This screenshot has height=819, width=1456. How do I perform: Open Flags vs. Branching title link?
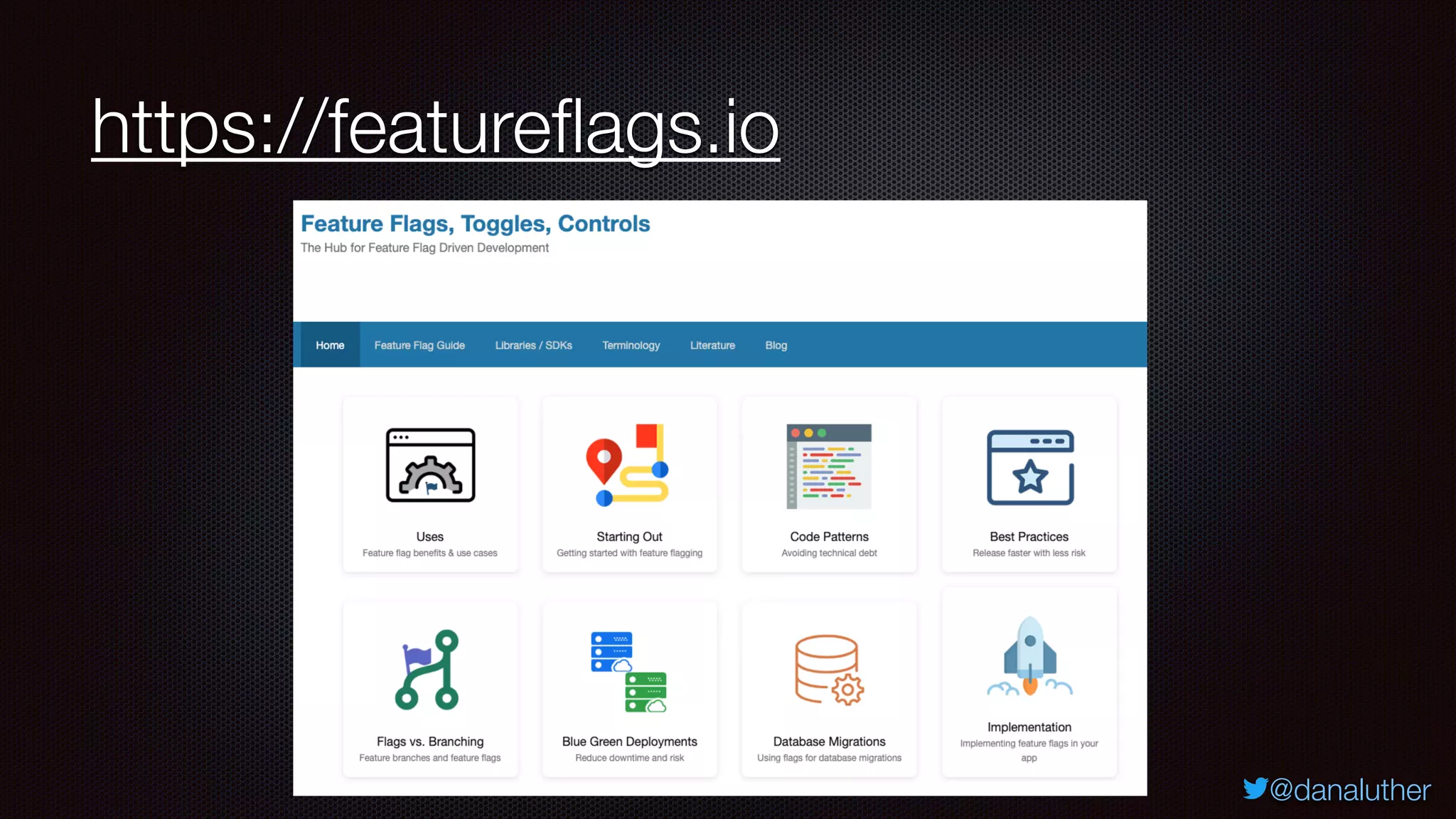[430, 742]
